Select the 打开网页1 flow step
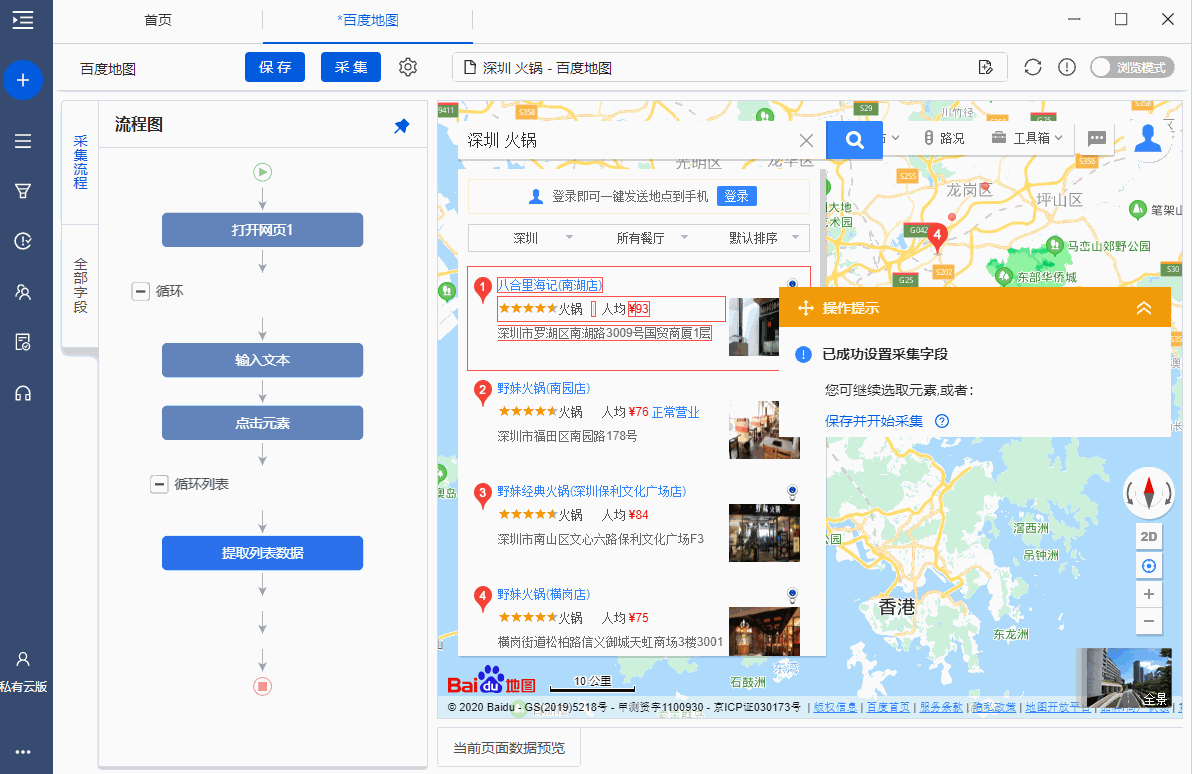 (262, 230)
